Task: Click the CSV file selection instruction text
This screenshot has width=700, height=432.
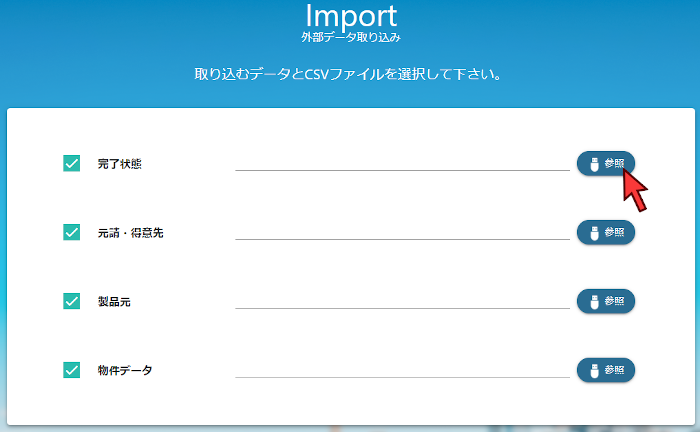Action: 350,74
